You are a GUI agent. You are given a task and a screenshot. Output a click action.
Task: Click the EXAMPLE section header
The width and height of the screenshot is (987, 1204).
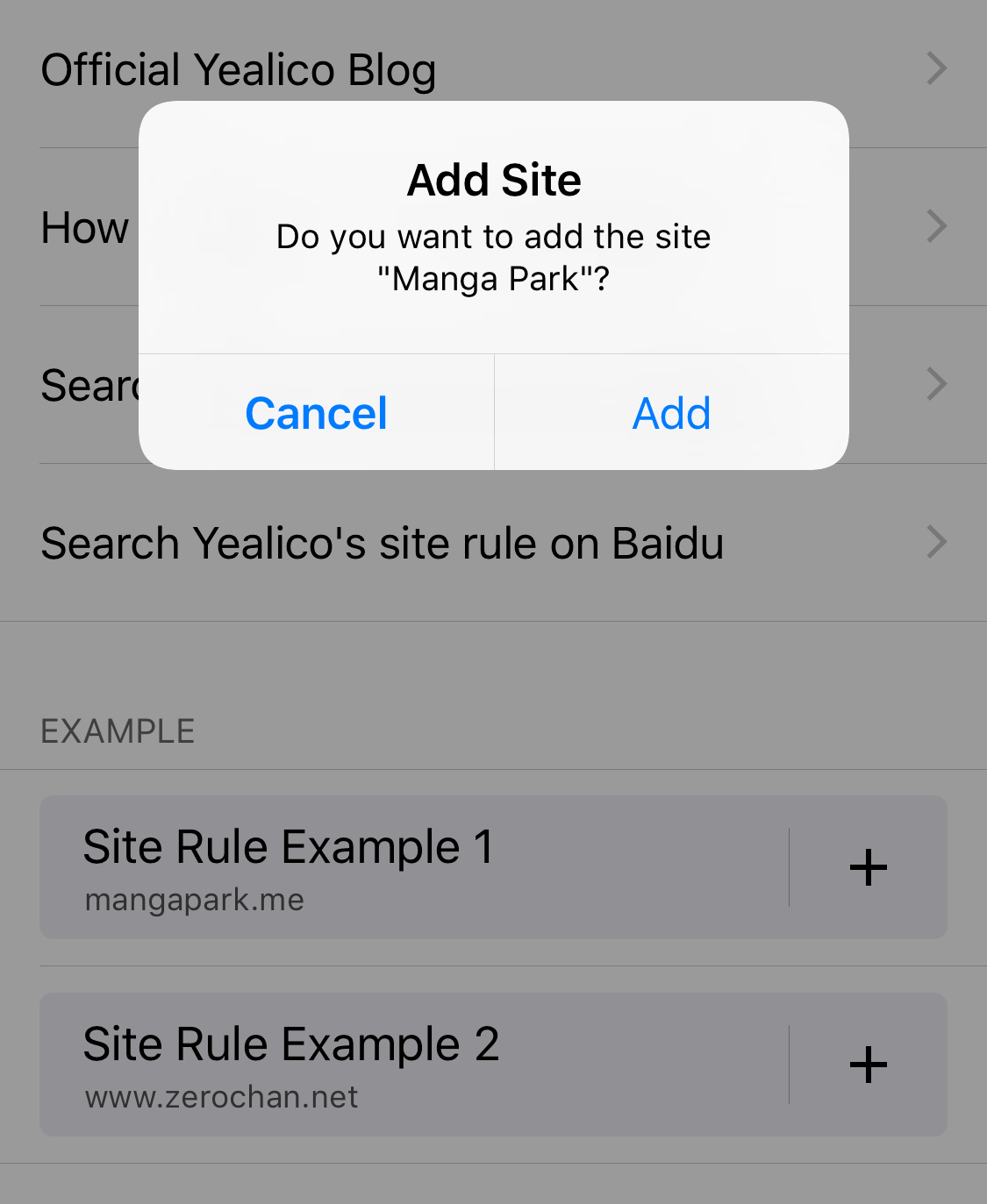[118, 731]
